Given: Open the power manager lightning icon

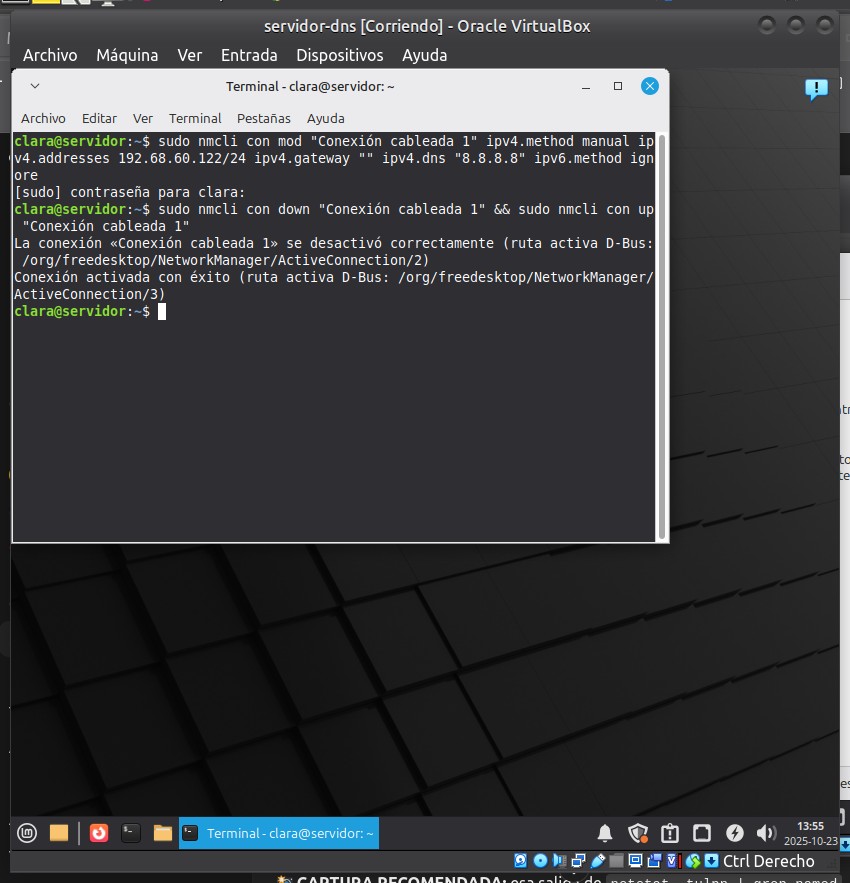Looking at the screenshot, I should click(x=734, y=832).
